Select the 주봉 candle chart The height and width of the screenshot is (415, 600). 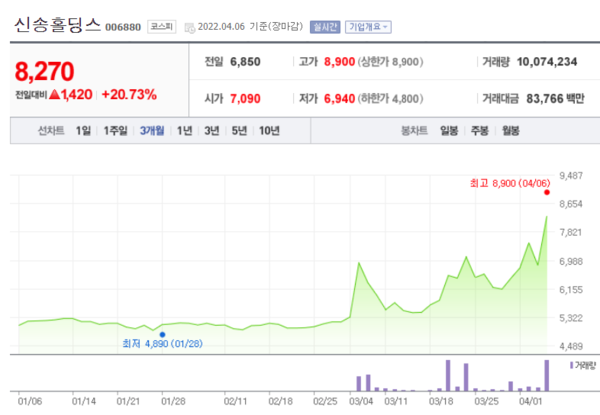(x=479, y=130)
